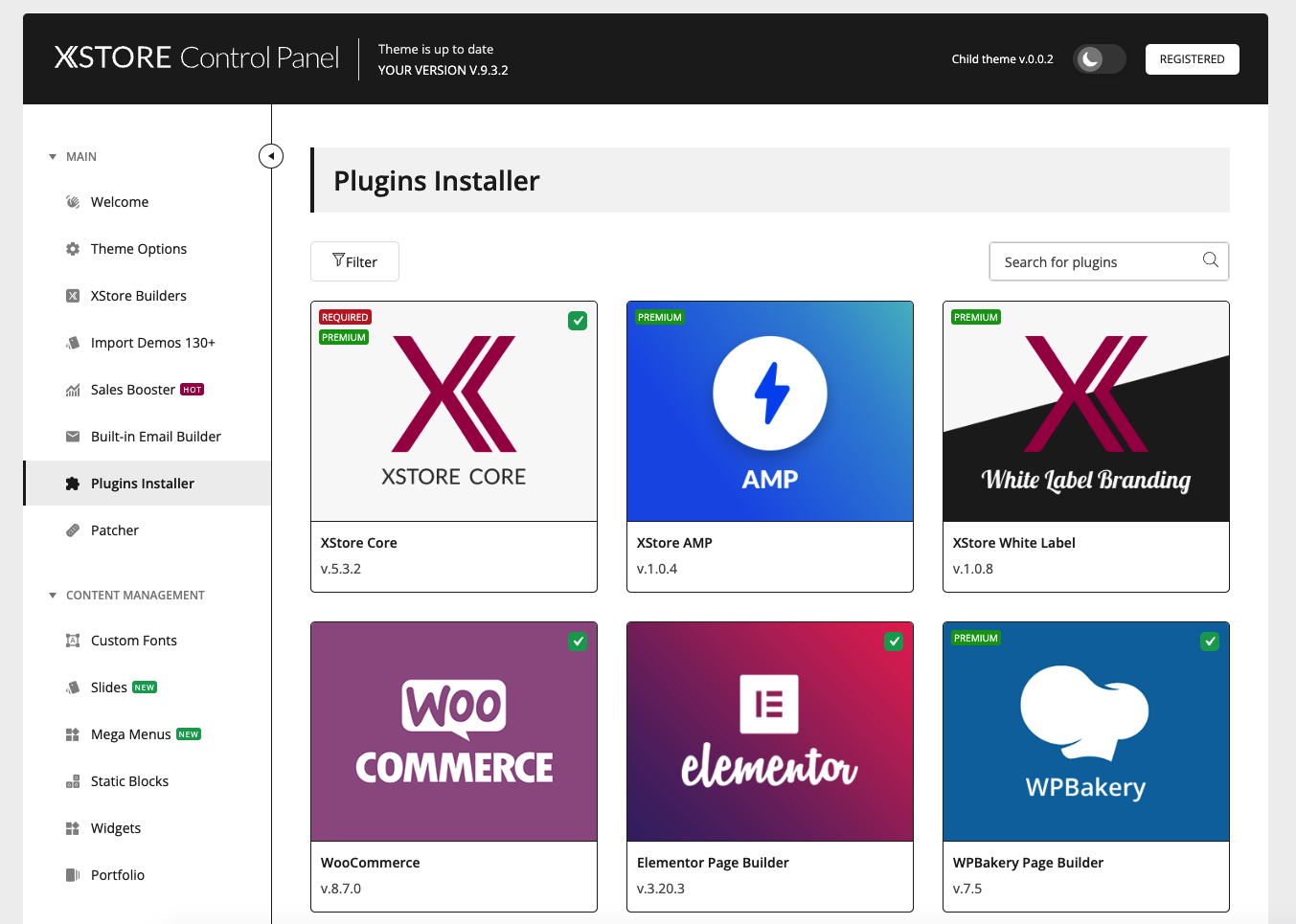Toggle the Elementor plugin checkbox
Screen dimensions: 1296x924
tap(894, 642)
